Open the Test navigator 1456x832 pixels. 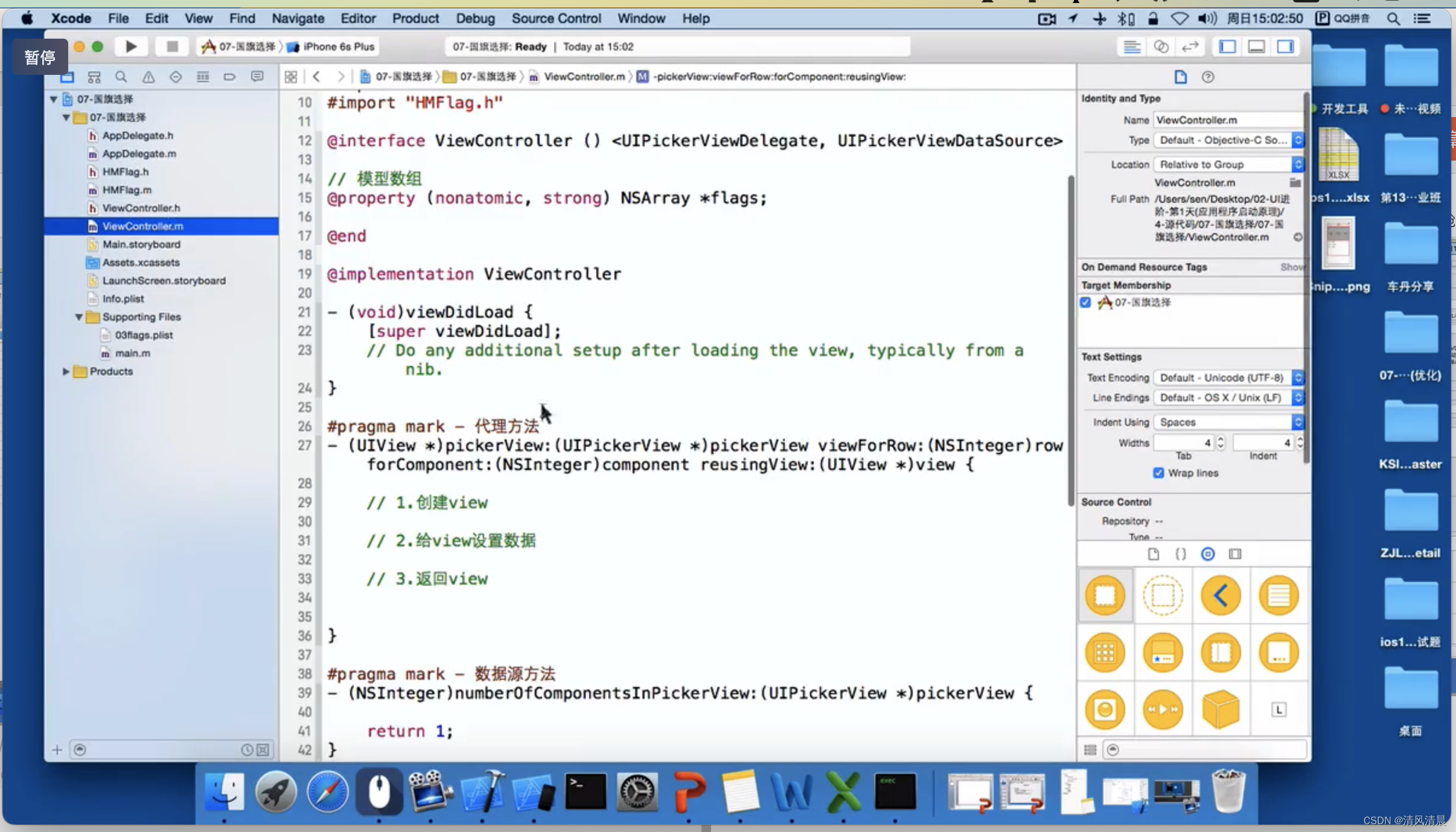[176, 77]
